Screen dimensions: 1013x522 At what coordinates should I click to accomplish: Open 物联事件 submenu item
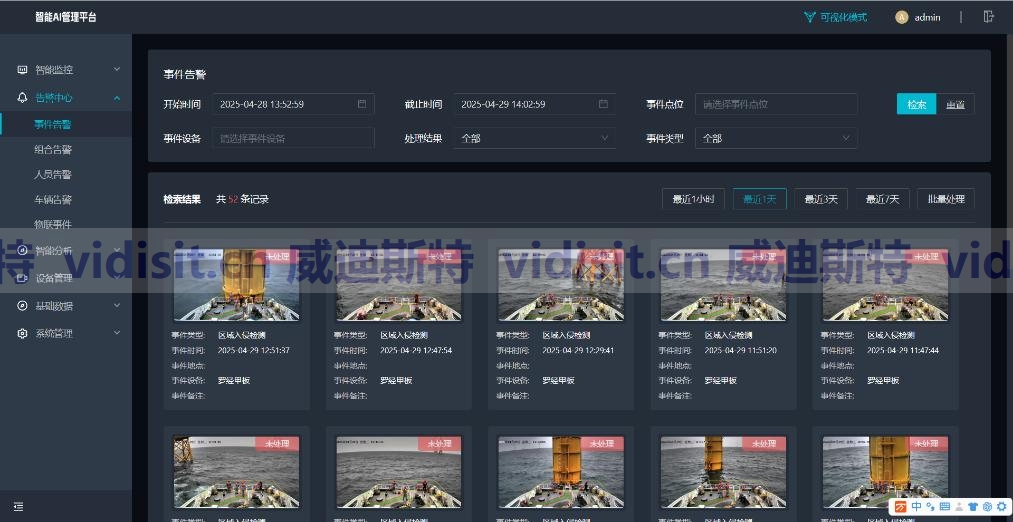click(53, 224)
